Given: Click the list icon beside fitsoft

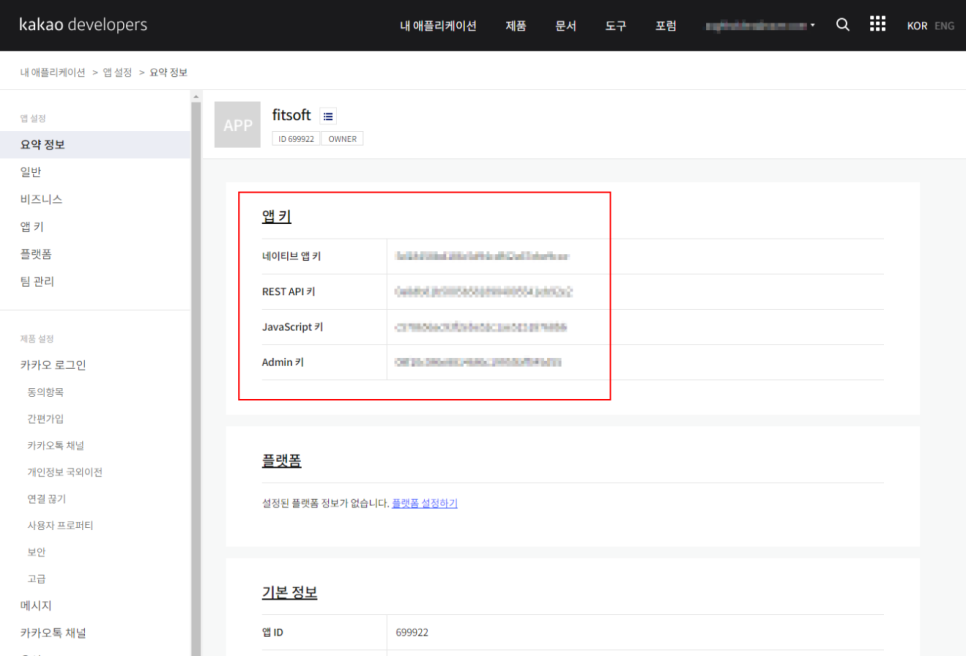Looking at the screenshot, I should (328, 116).
